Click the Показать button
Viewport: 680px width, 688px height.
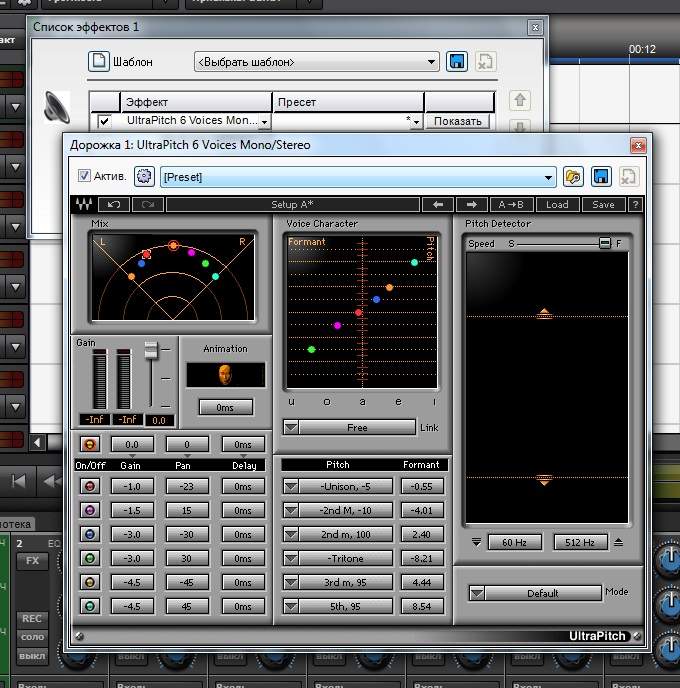click(x=458, y=121)
